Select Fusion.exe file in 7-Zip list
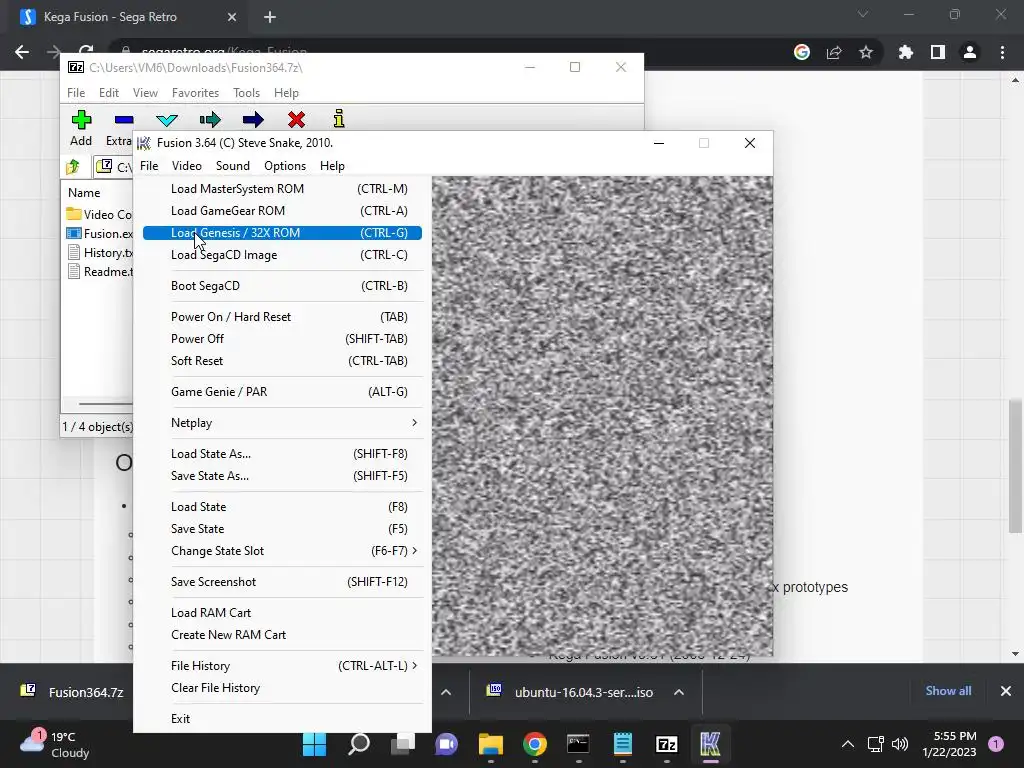Image resolution: width=1024 pixels, height=768 pixels. click(x=99, y=233)
